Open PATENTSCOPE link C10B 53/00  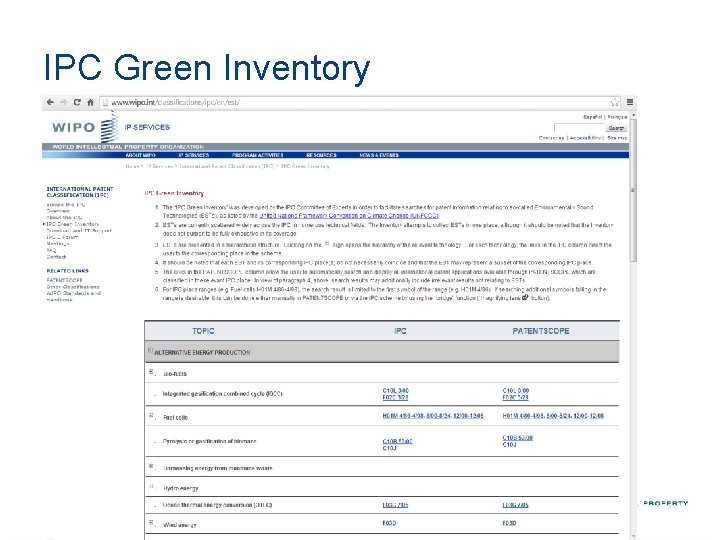[x=518, y=438]
